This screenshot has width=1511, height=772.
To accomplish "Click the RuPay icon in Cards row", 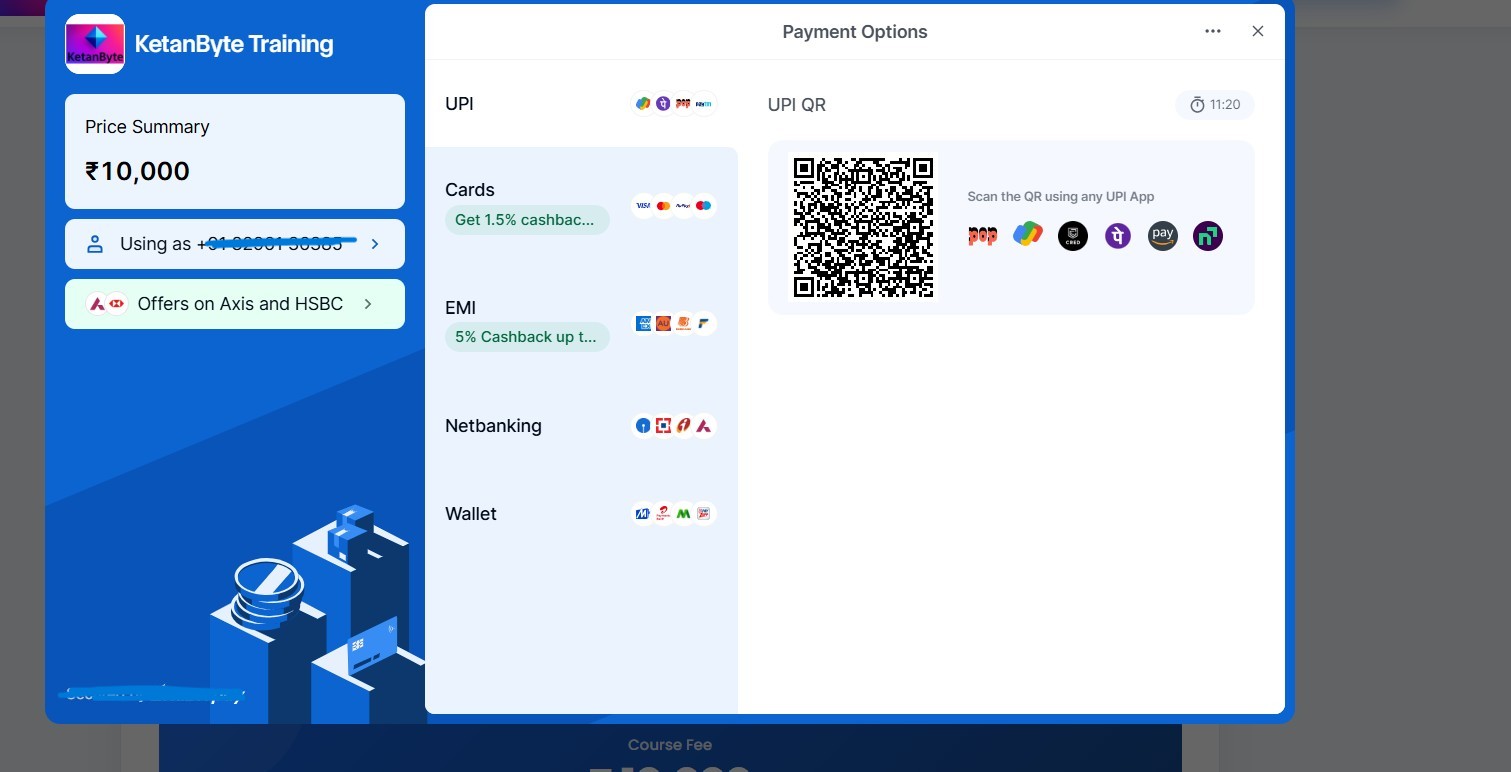I will (683, 206).
